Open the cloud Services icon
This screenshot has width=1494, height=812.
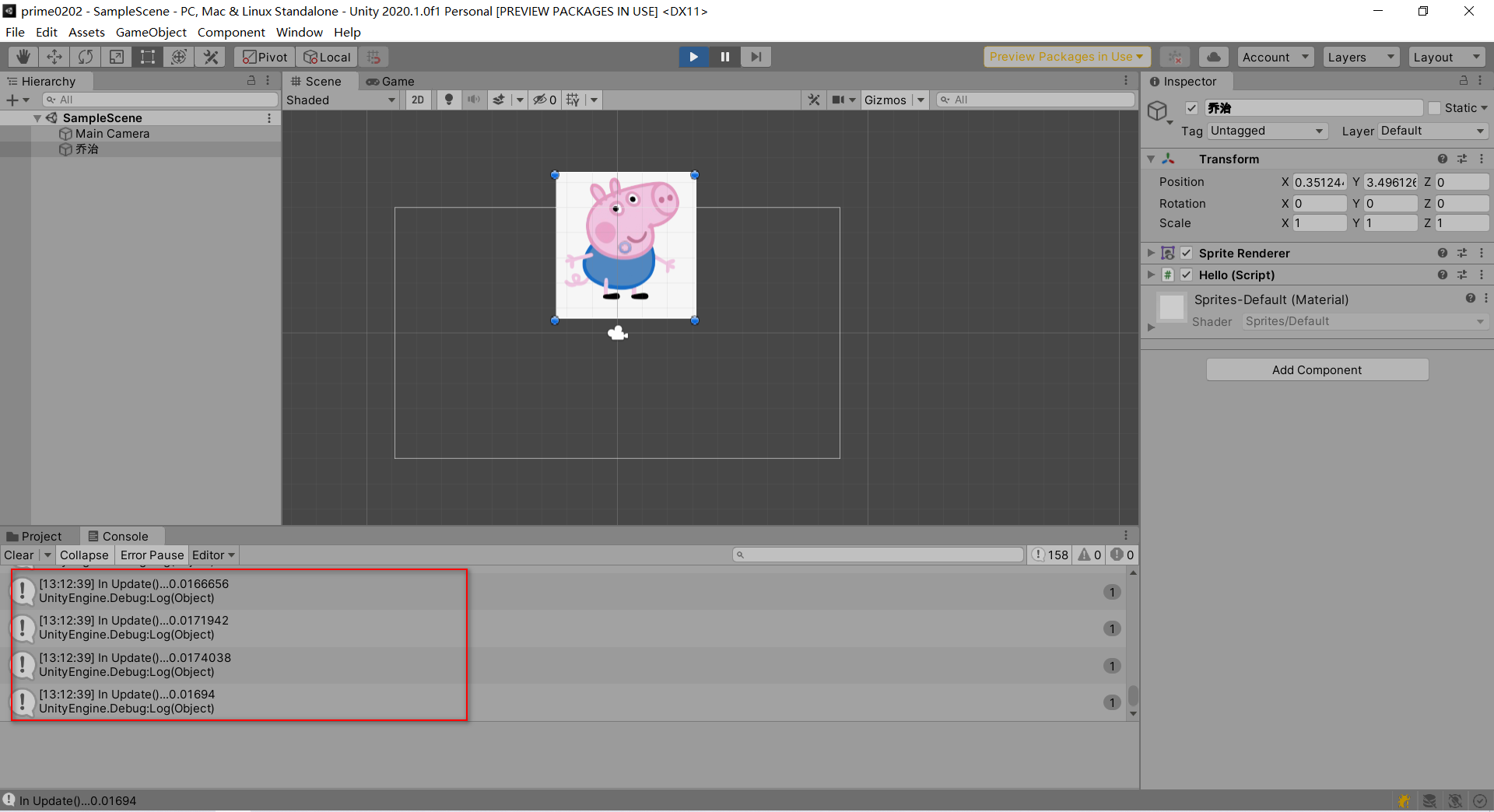(x=1214, y=57)
